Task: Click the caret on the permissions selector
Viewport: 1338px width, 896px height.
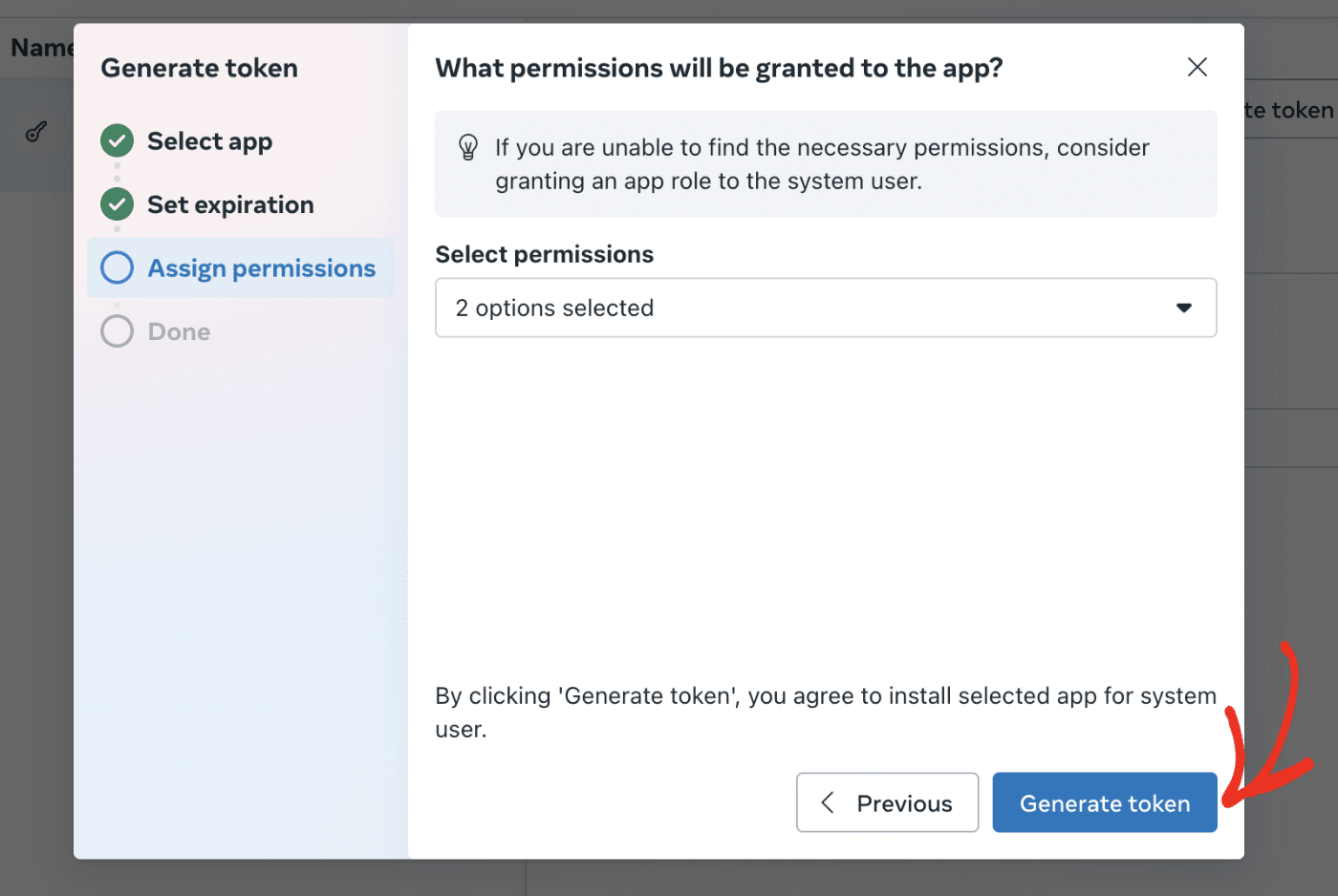Action: [x=1184, y=308]
